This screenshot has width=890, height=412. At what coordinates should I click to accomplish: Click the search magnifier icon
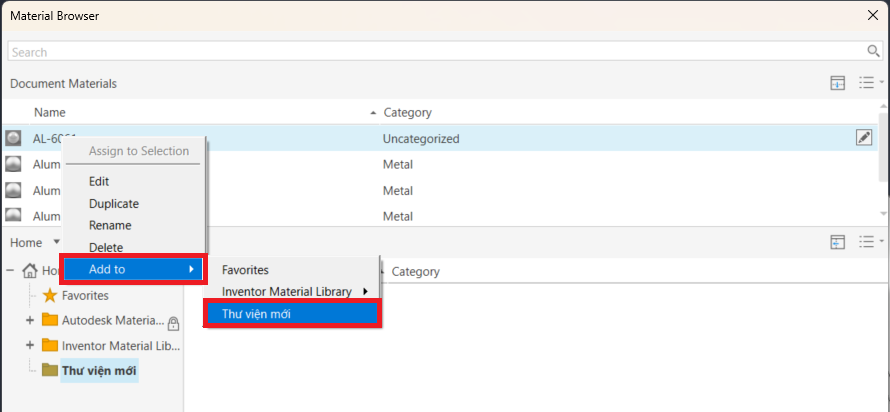874,51
